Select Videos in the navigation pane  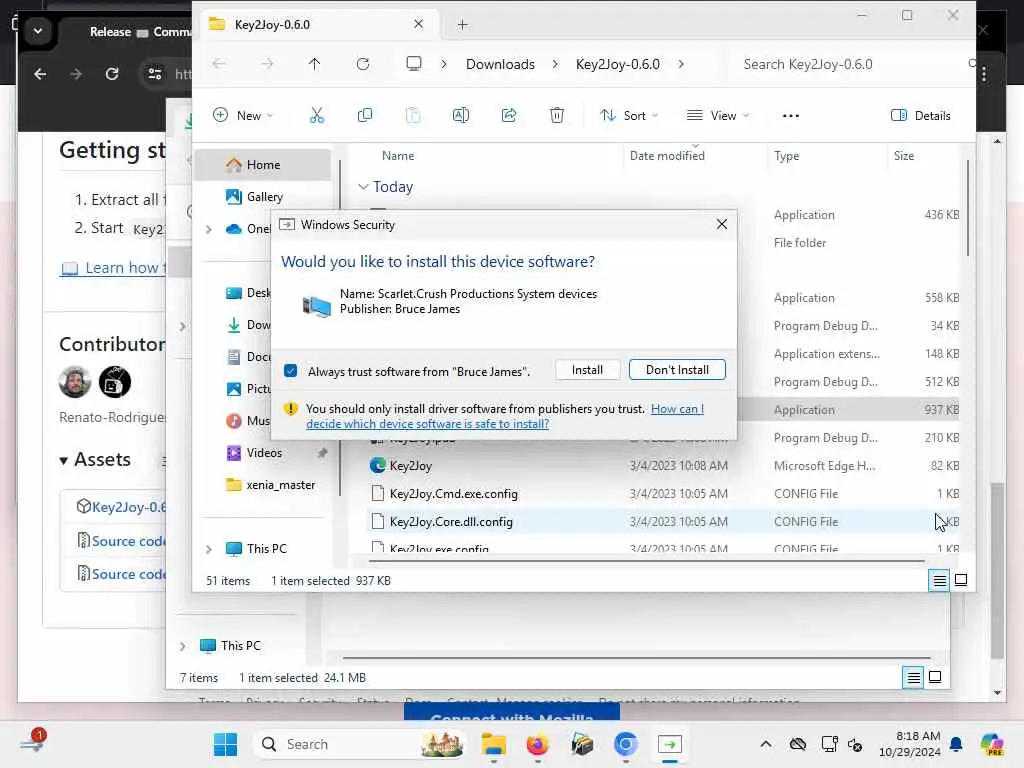pos(263,453)
